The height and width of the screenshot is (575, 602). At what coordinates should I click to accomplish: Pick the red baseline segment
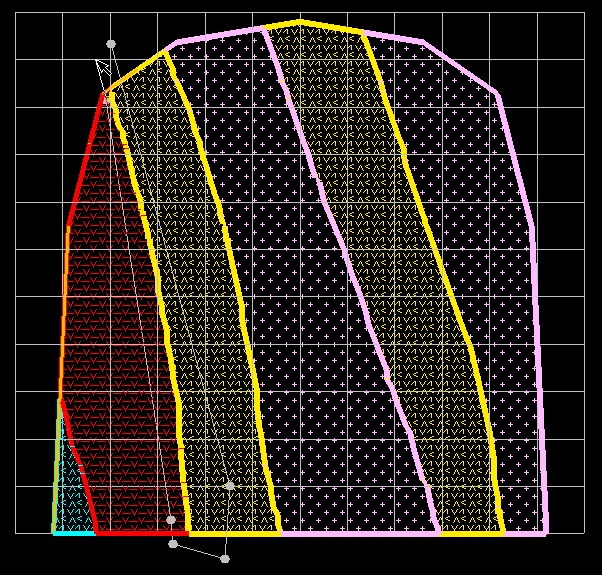[x=142, y=533]
